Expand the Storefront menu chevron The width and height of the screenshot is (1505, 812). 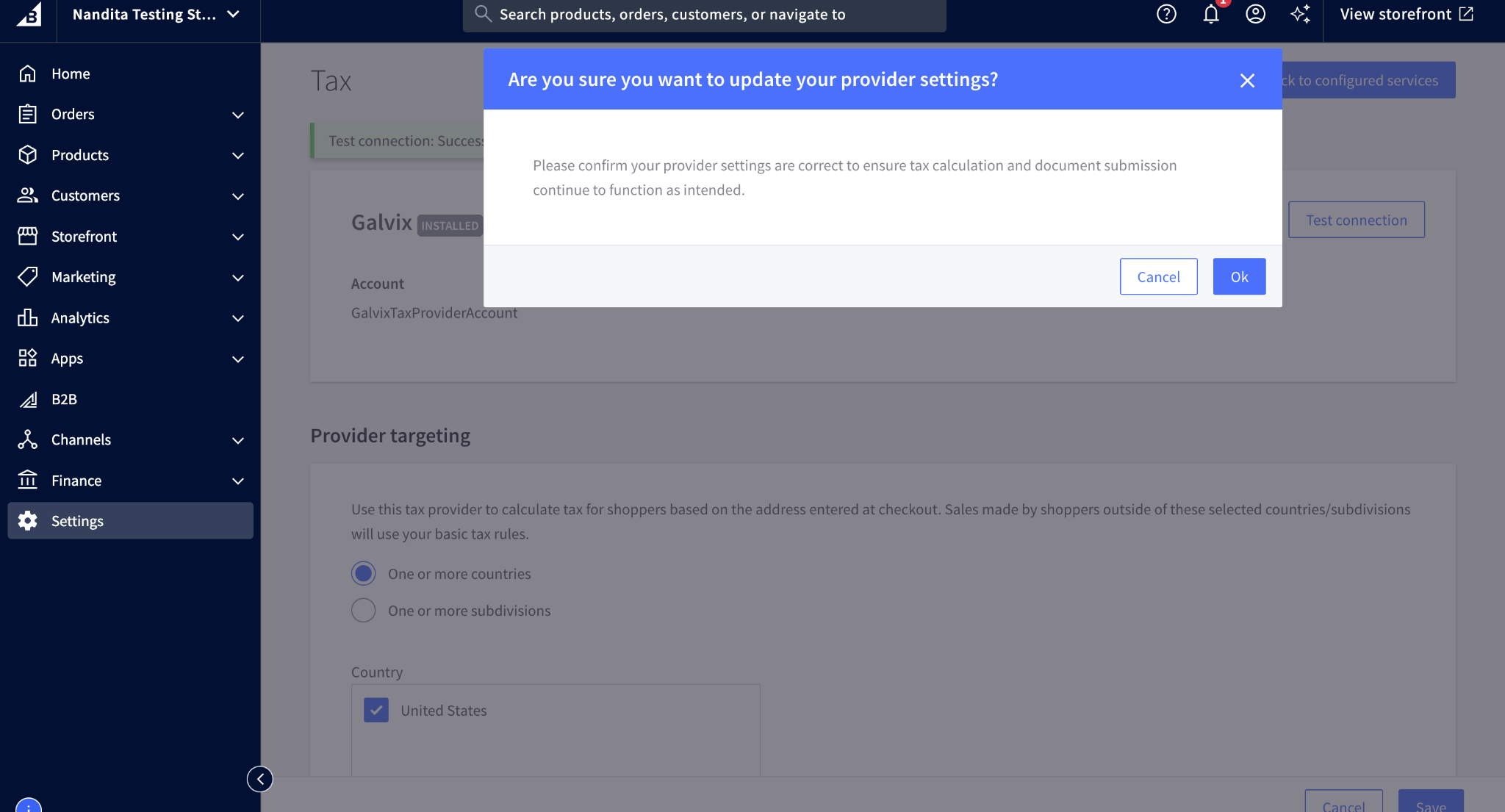pos(237,237)
